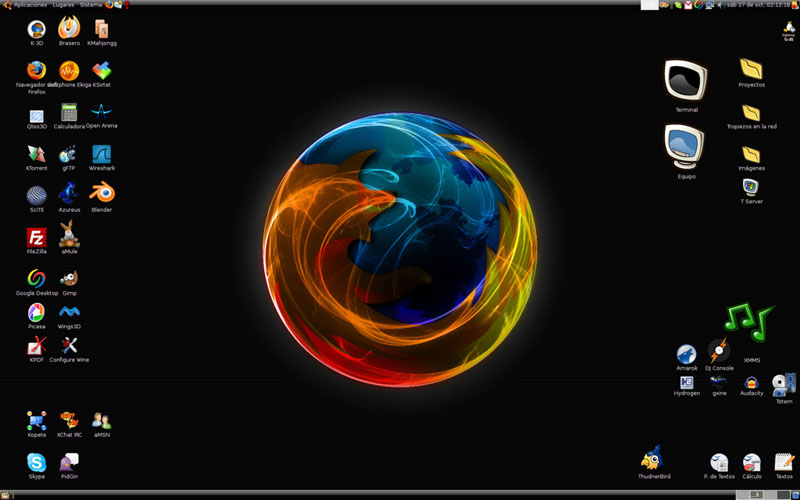Expand the Sistema menu
The height and width of the screenshot is (500, 800).
point(91,5)
